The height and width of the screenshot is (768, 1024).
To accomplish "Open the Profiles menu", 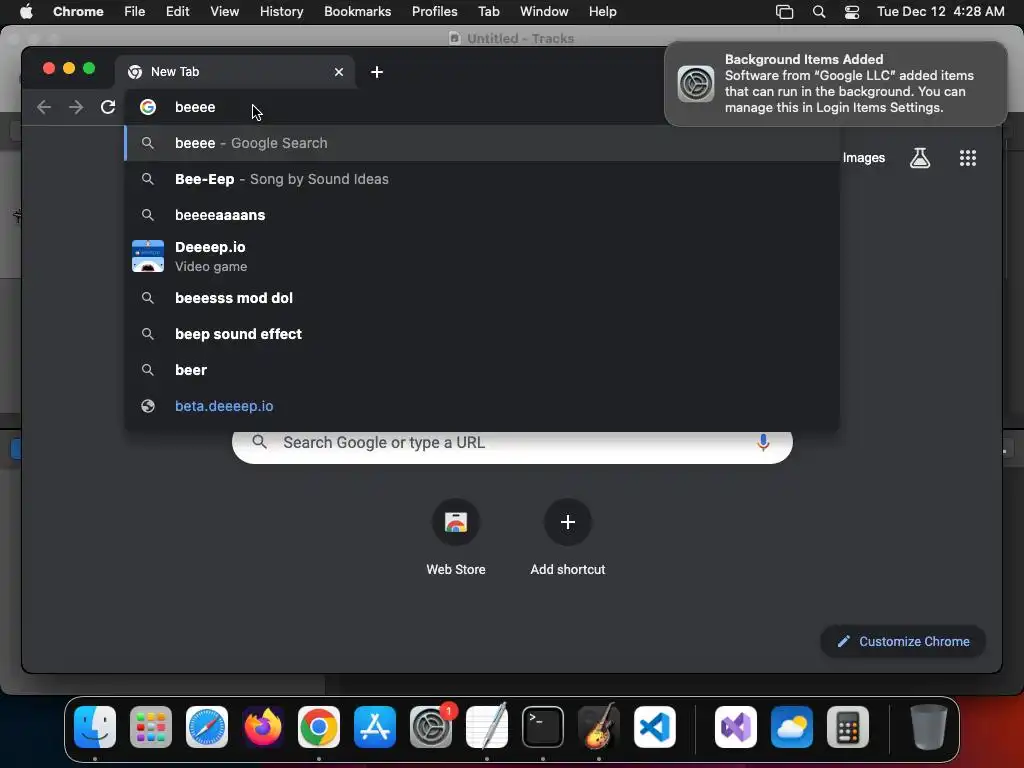I will pos(434,11).
